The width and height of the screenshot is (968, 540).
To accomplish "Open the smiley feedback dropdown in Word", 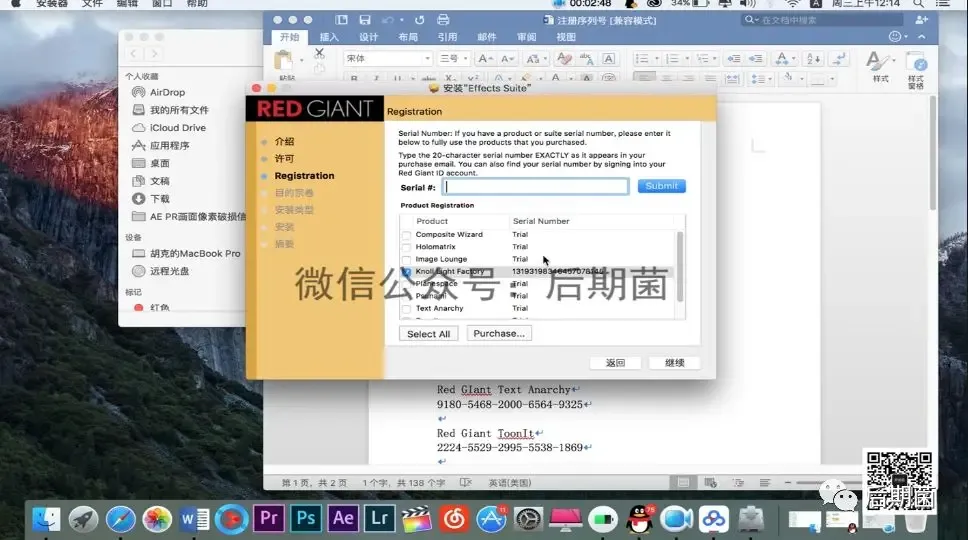I will tap(898, 36).
